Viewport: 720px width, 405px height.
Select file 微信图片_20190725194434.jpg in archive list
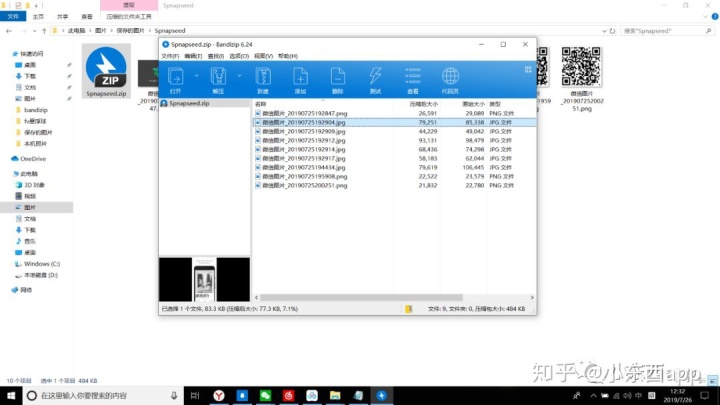click(304, 168)
